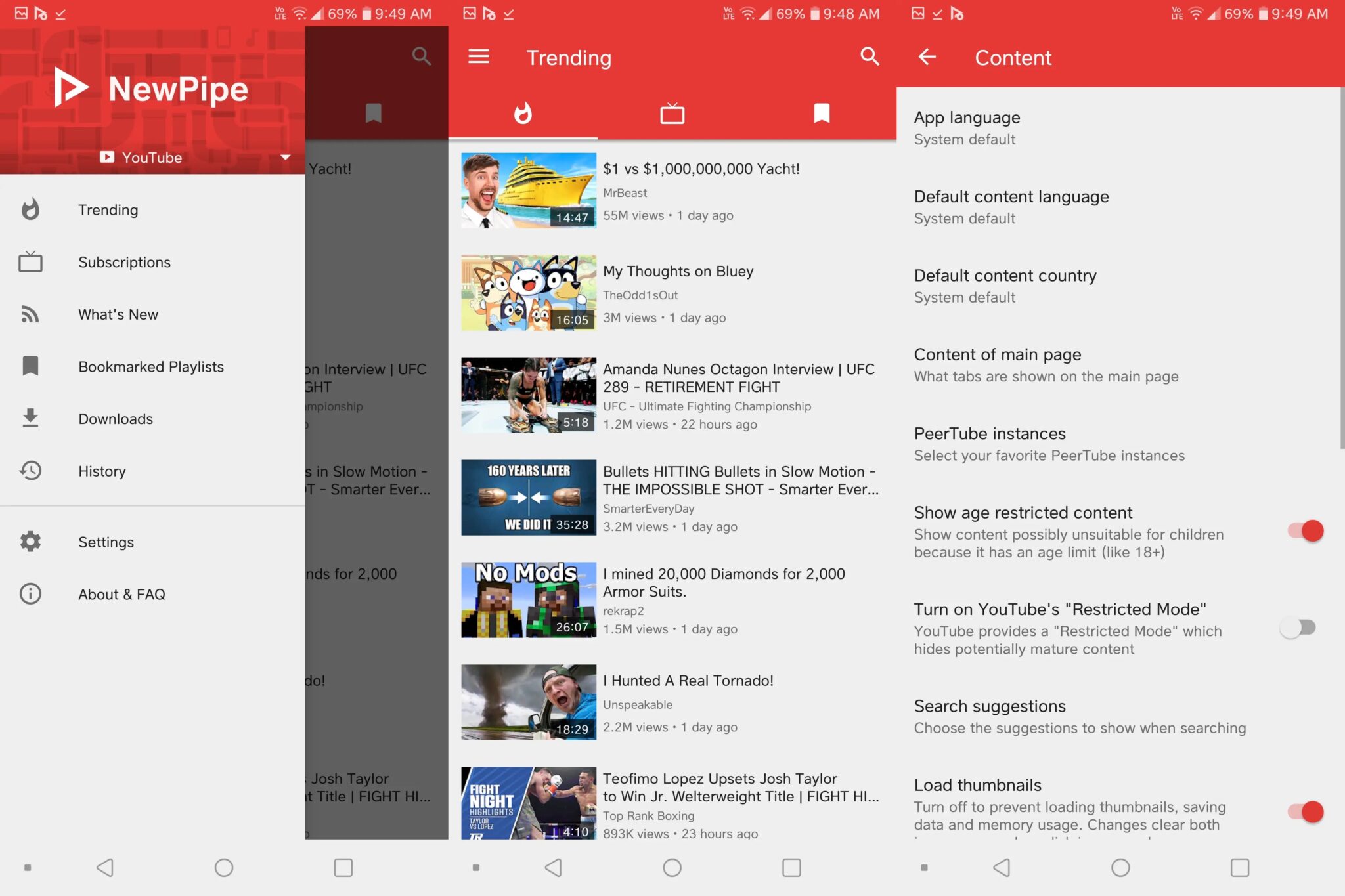Image resolution: width=1345 pixels, height=896 pixels.
Task: Open Settings via the gear icon
Action: click(x=30, y=542)
